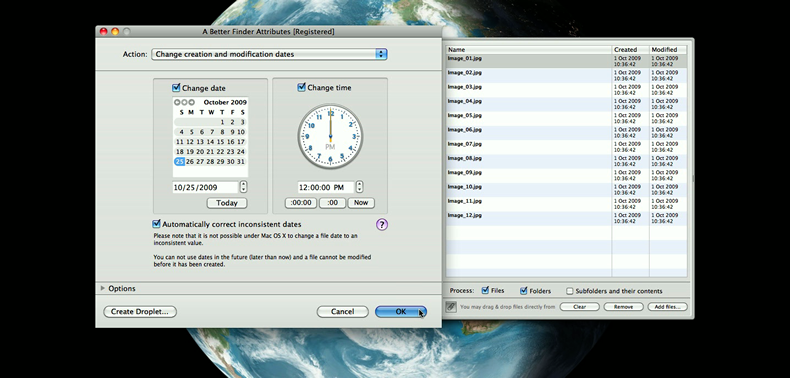Select day 7 in October calendar

pyautogui.click(x=212, y=132)
